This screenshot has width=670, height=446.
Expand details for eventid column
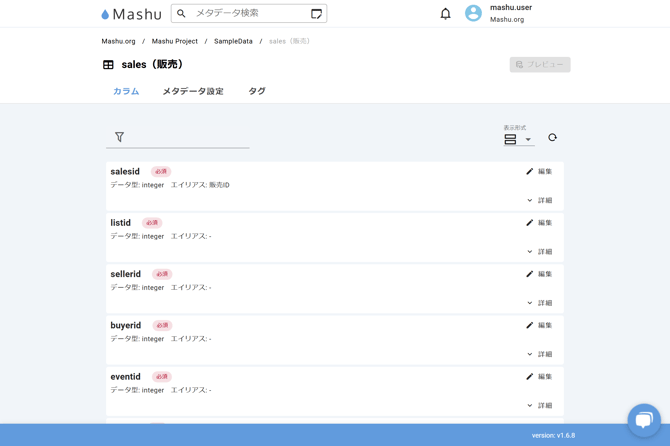(x=539, y=405)
